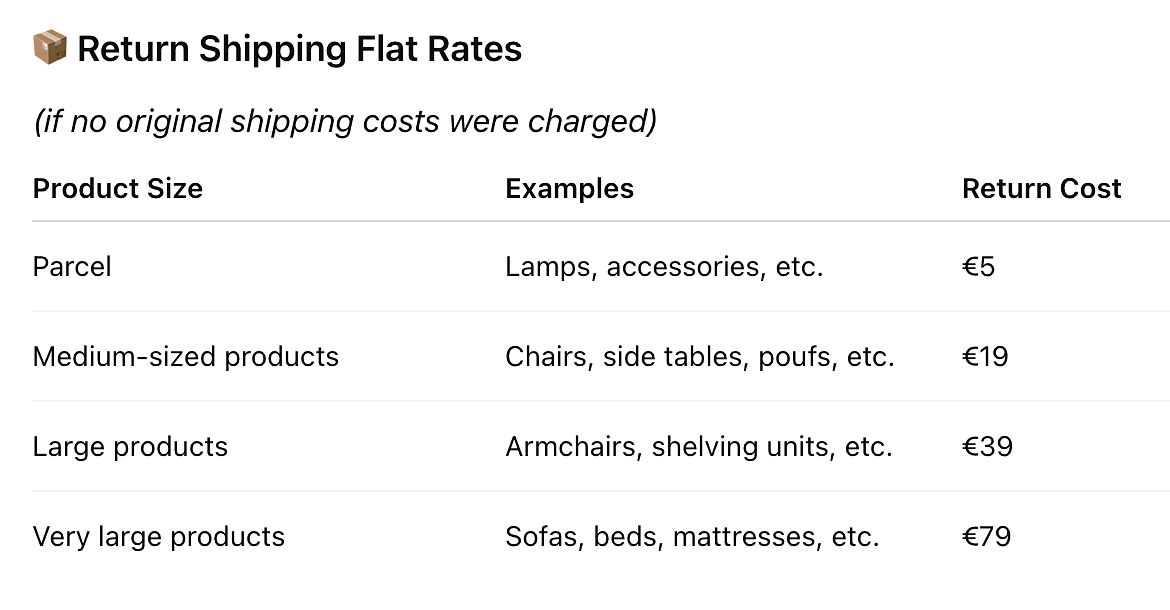The height and width of the screenshot is (610, 1170).
Task: Select the Product Size column header
Action: [118, 188]
